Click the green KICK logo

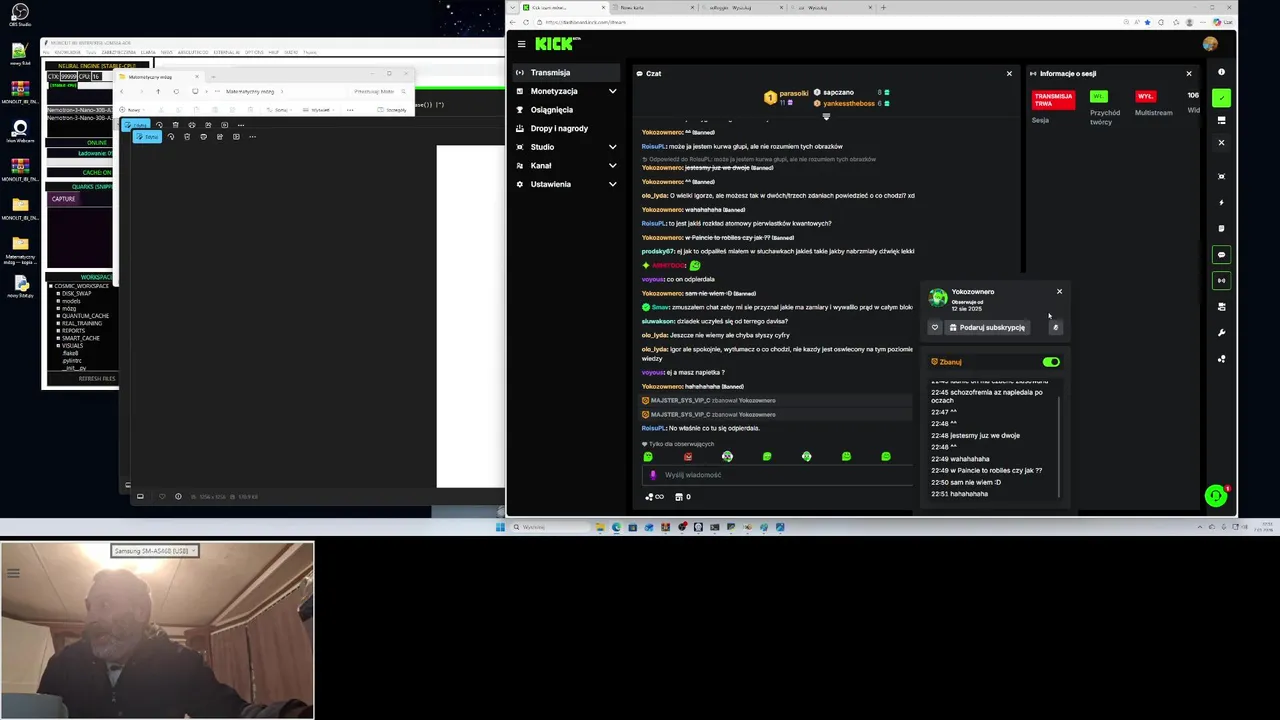pos(556,44)
